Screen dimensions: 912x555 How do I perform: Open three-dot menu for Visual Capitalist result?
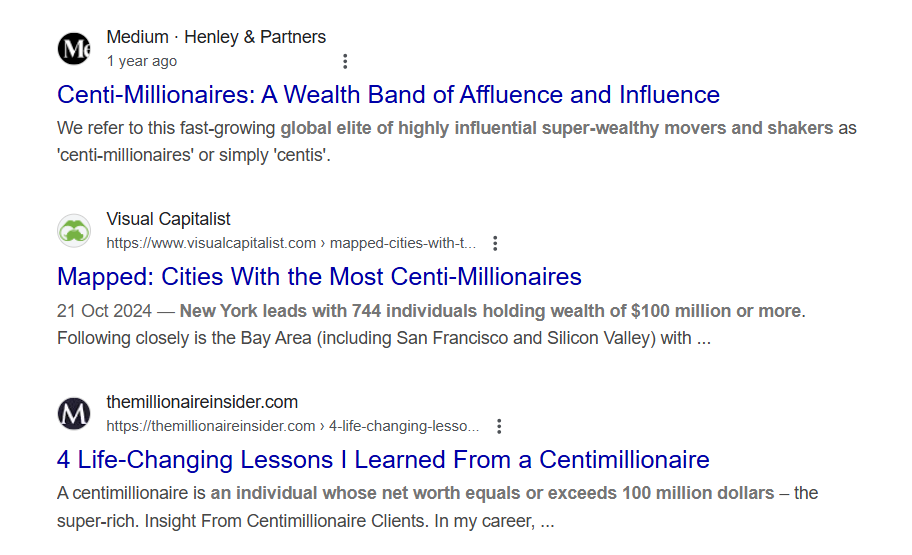pos(495,244)
